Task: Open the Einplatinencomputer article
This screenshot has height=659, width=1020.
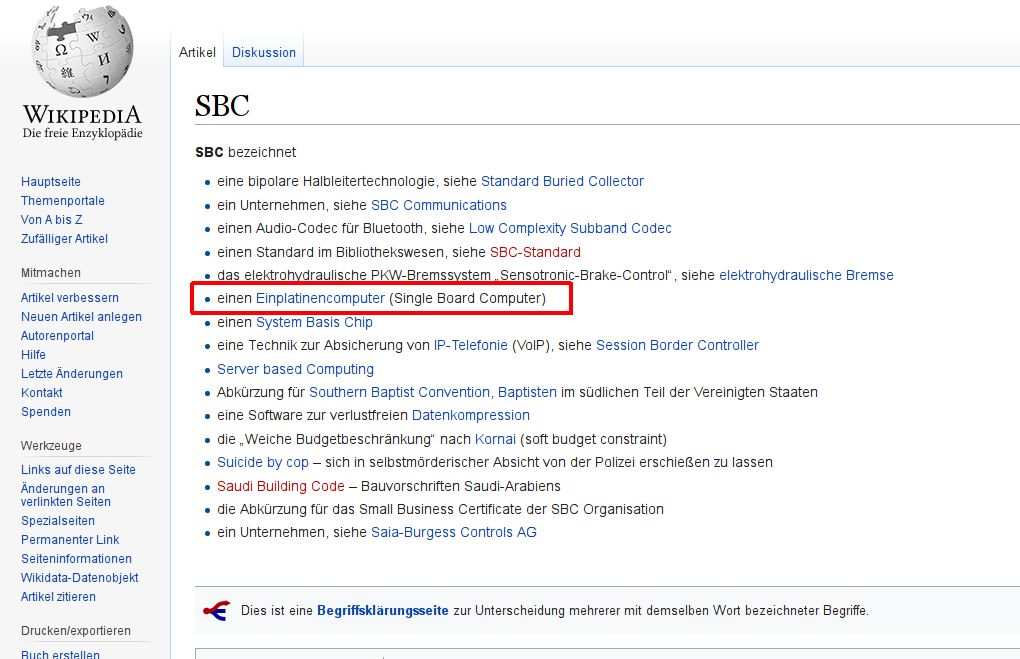Action: click(320, 298)
